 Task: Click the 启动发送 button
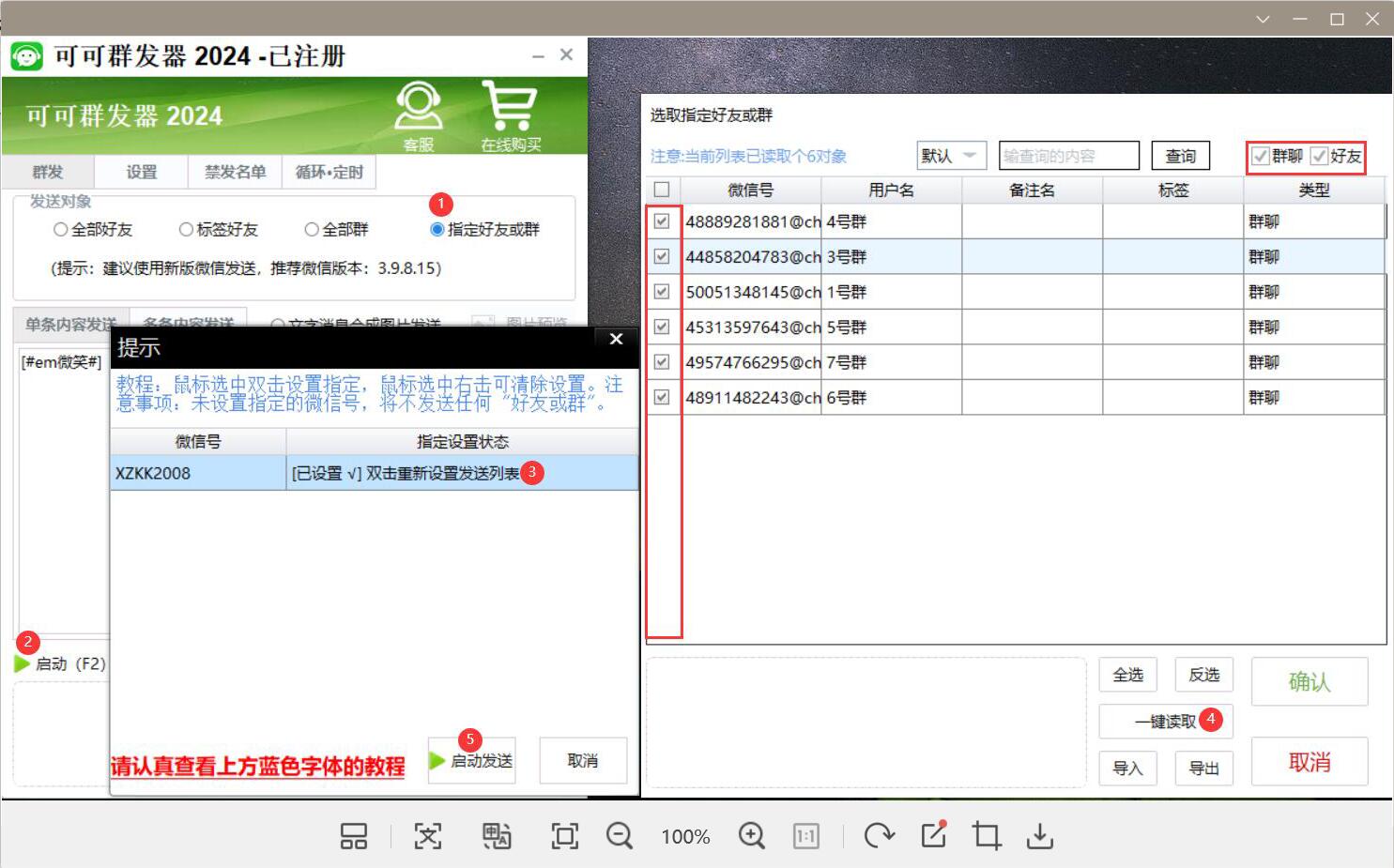471,760
